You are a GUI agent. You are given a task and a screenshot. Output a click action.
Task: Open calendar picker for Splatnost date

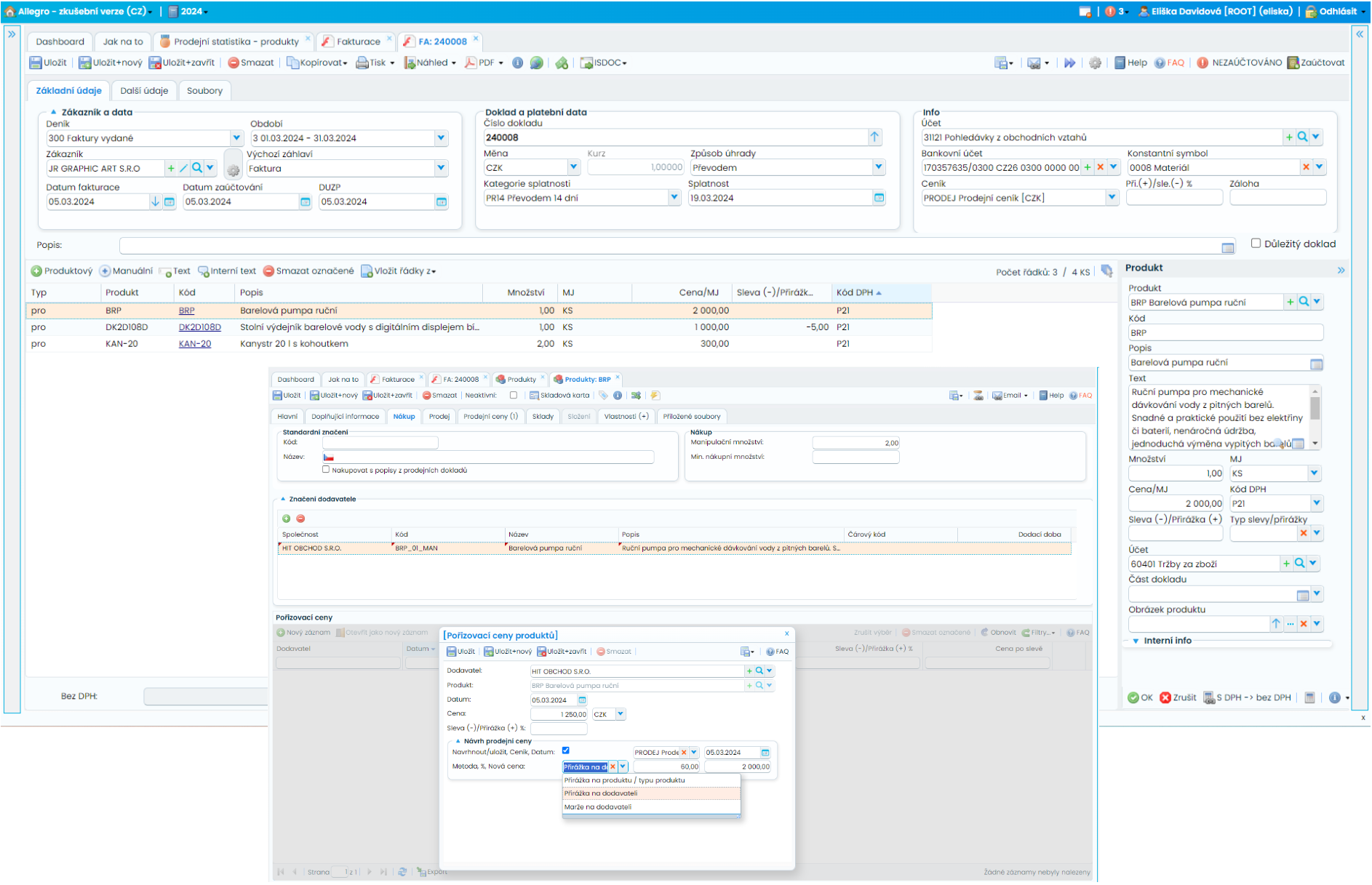(879, 198)
